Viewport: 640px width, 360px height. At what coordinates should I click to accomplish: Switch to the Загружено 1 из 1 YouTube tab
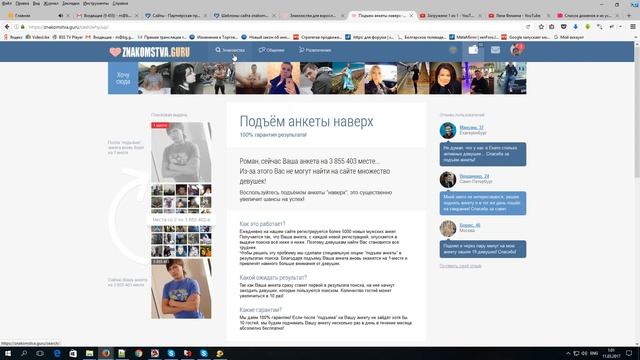pos(450,16)
